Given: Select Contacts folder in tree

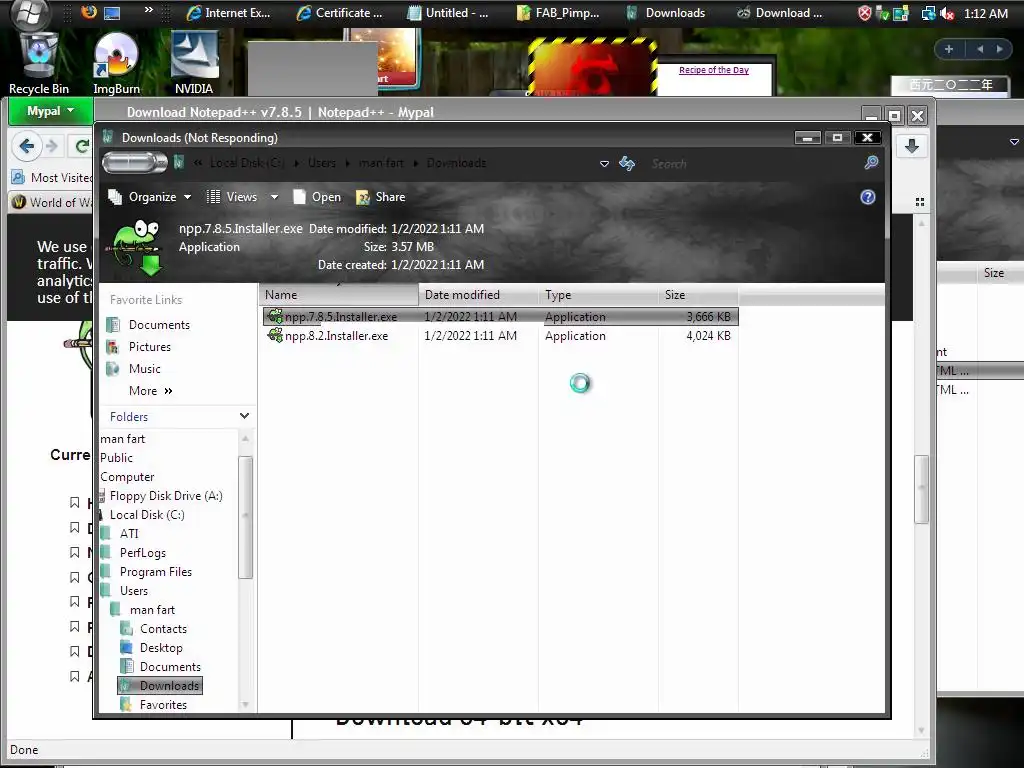Looking at the screenshot, I should [x=154, y=629].
